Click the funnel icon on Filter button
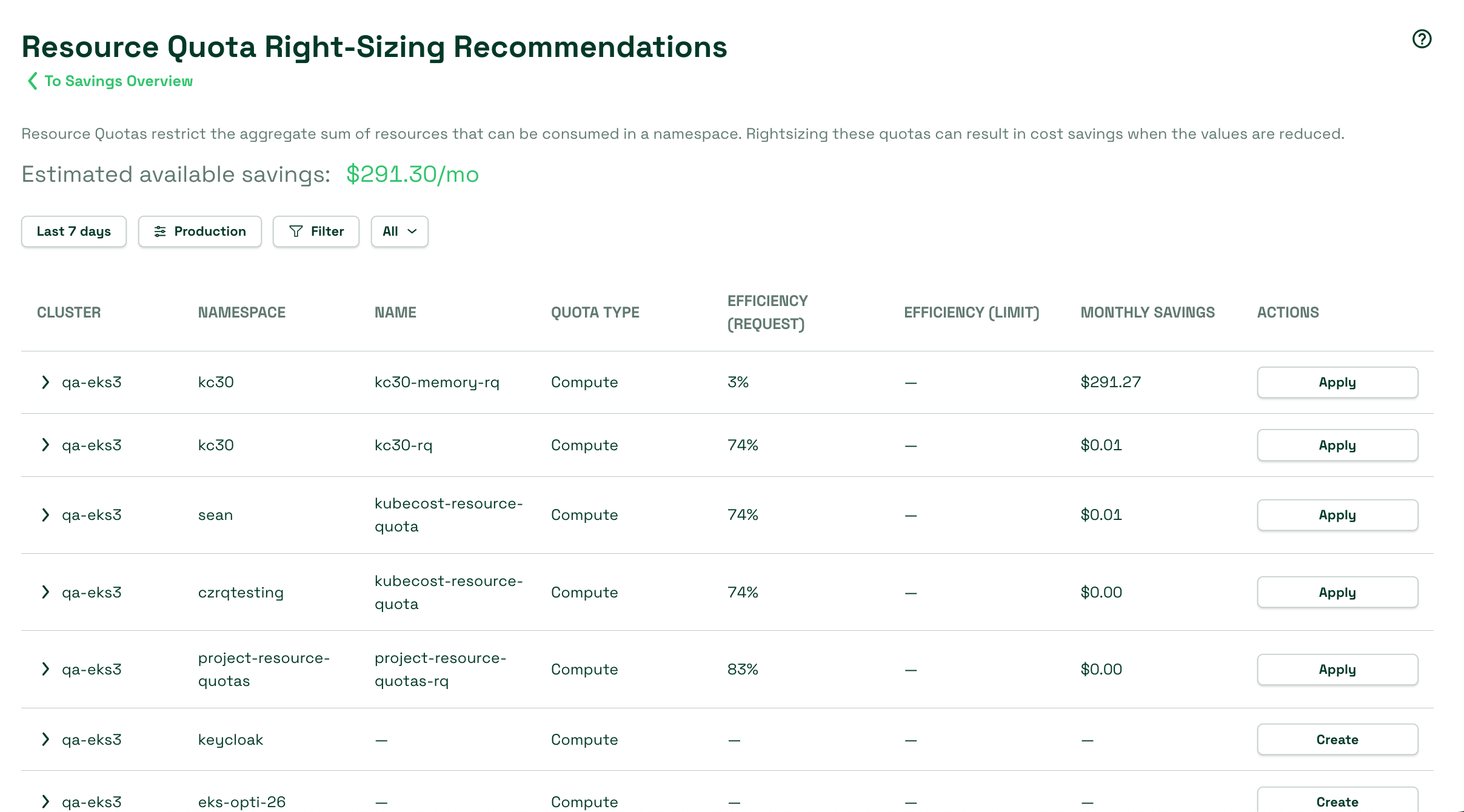Screen dimensions: 1464x812 coord(296,231)
